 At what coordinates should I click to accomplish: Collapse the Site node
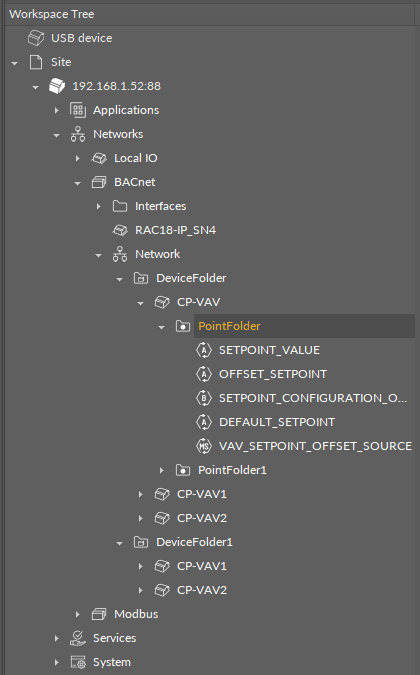15,63
